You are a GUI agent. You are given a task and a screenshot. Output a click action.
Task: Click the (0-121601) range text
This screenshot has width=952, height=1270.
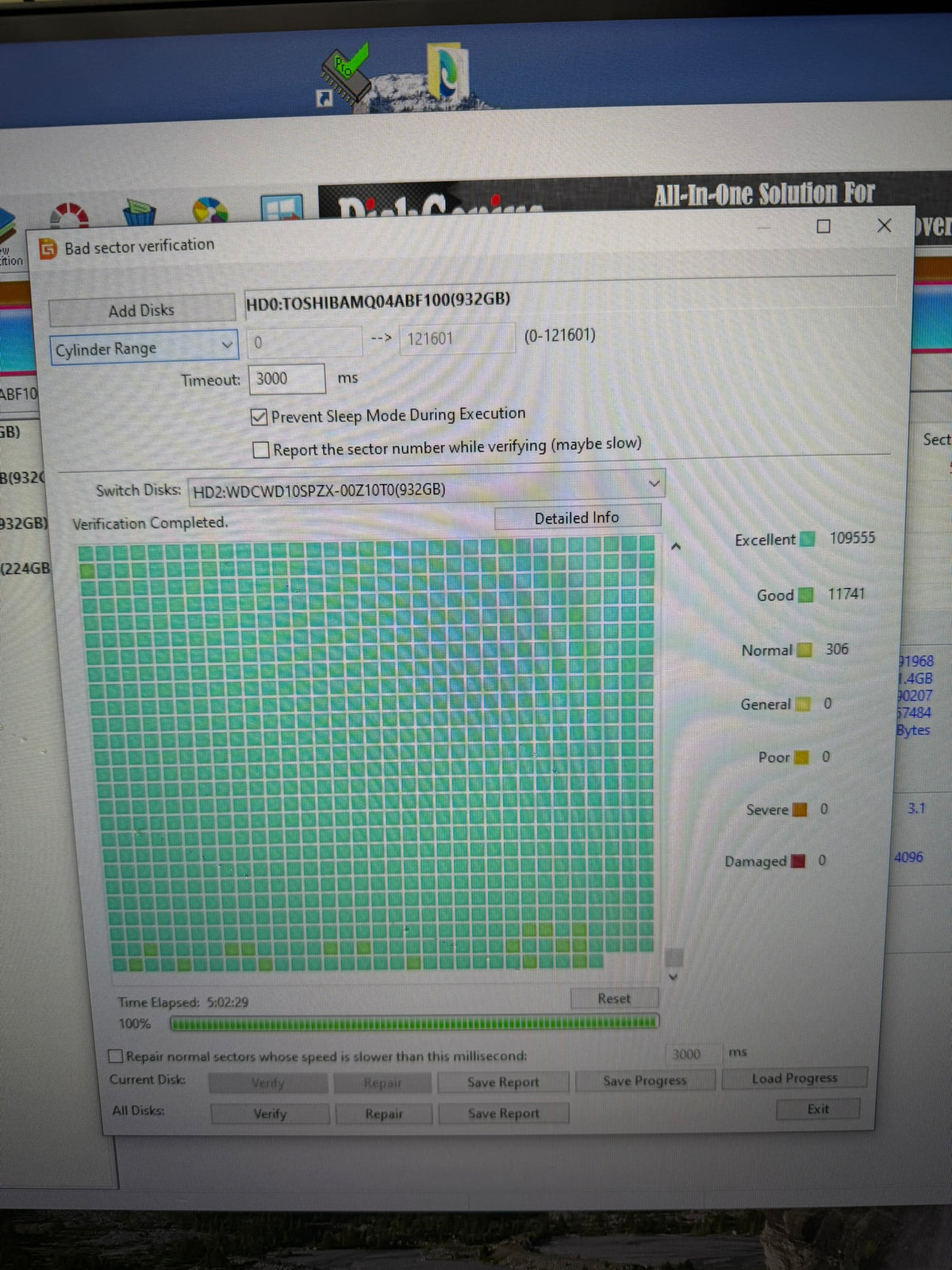click(x=559, y=335)
